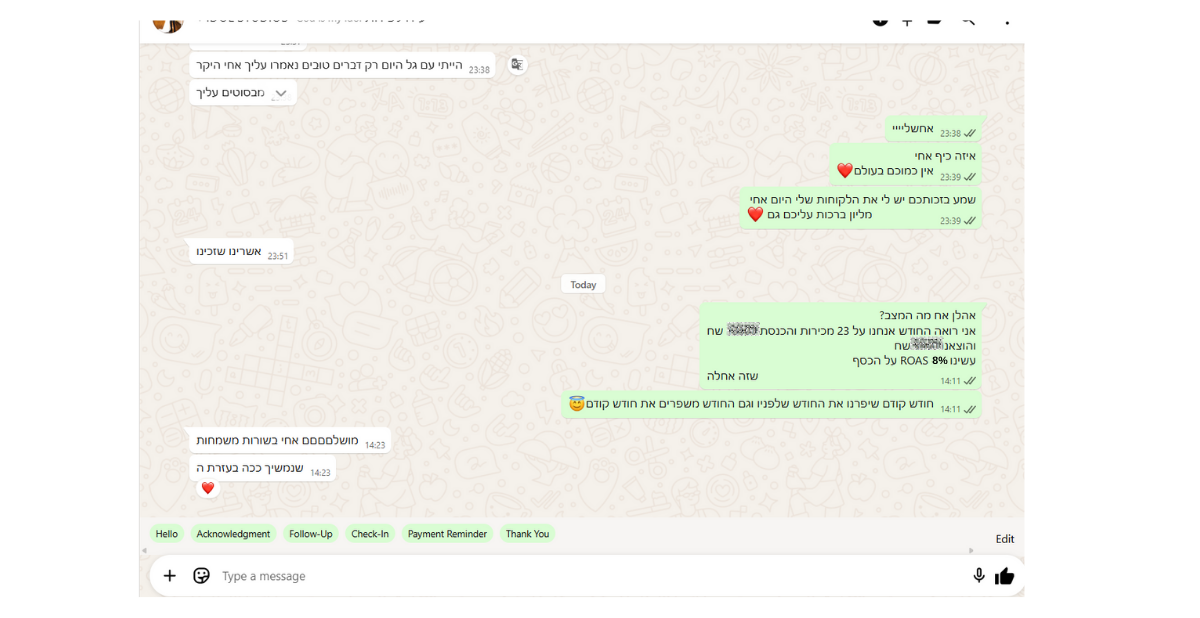1200x618 pixels.
Task: Open the attach plus icon
Action: click(170, 576)
